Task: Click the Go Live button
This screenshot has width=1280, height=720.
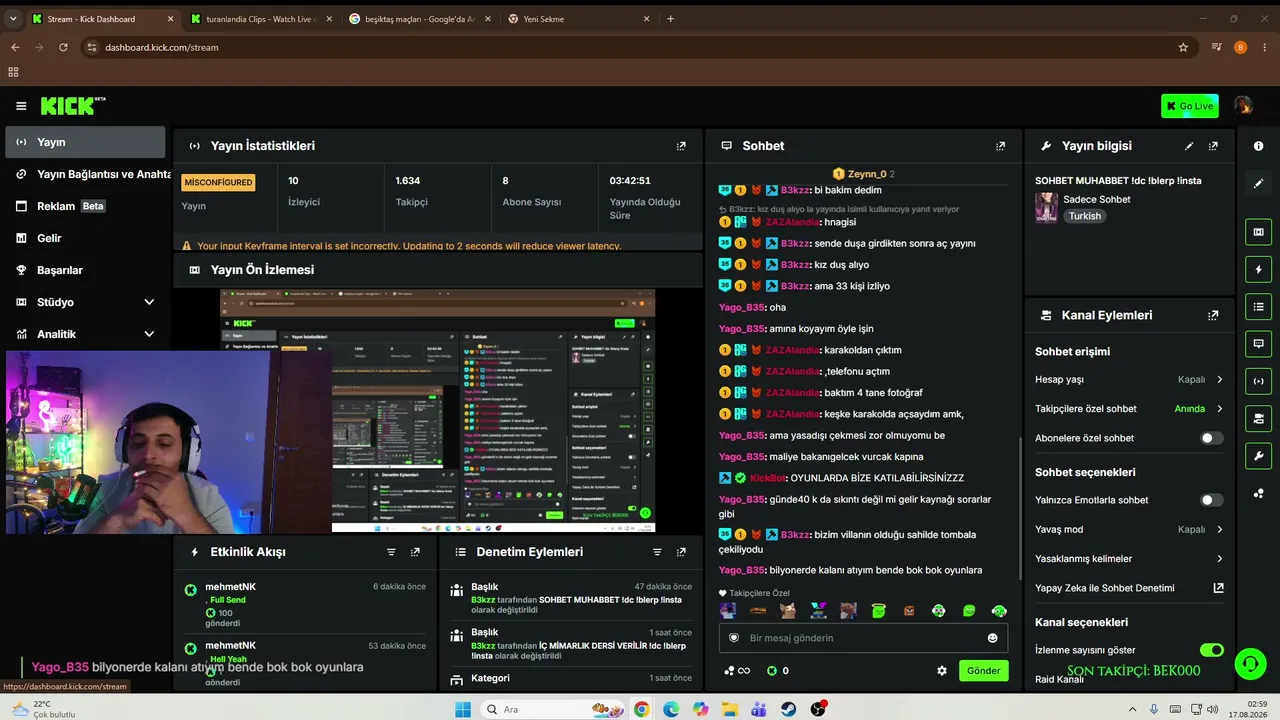Action: pos(1190,106)
